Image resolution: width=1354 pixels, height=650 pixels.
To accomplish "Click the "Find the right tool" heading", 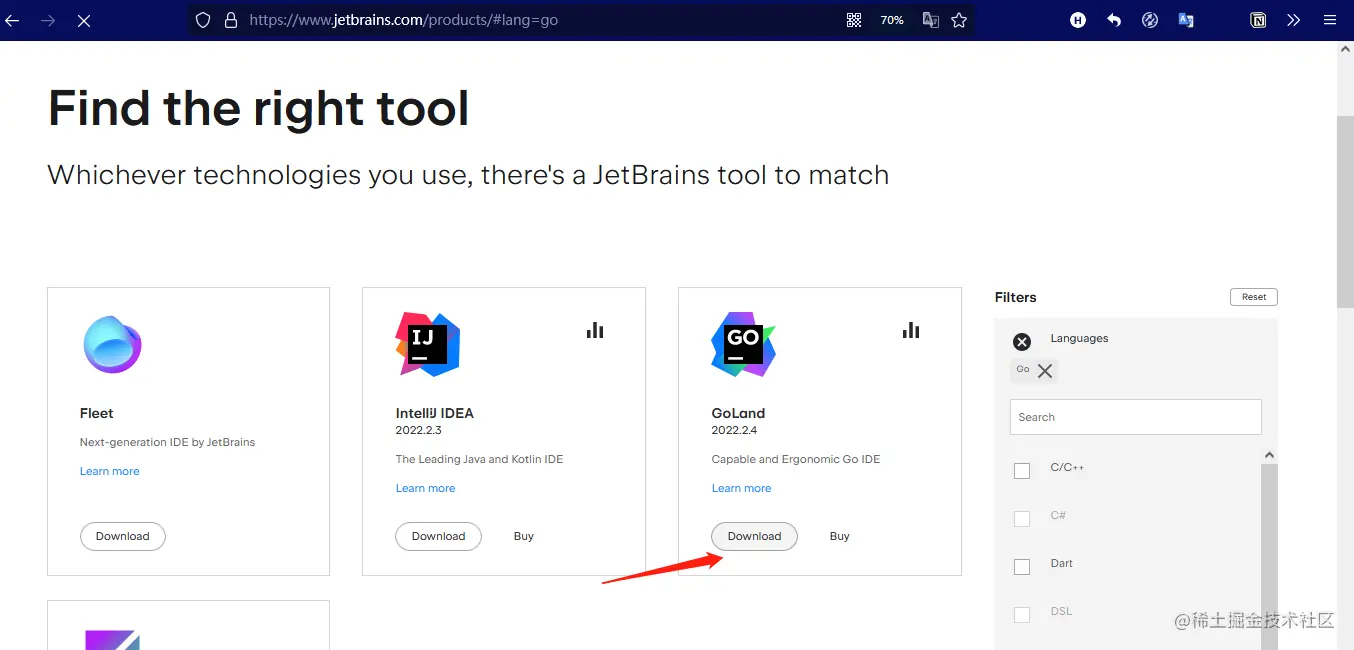I will 259,108.
